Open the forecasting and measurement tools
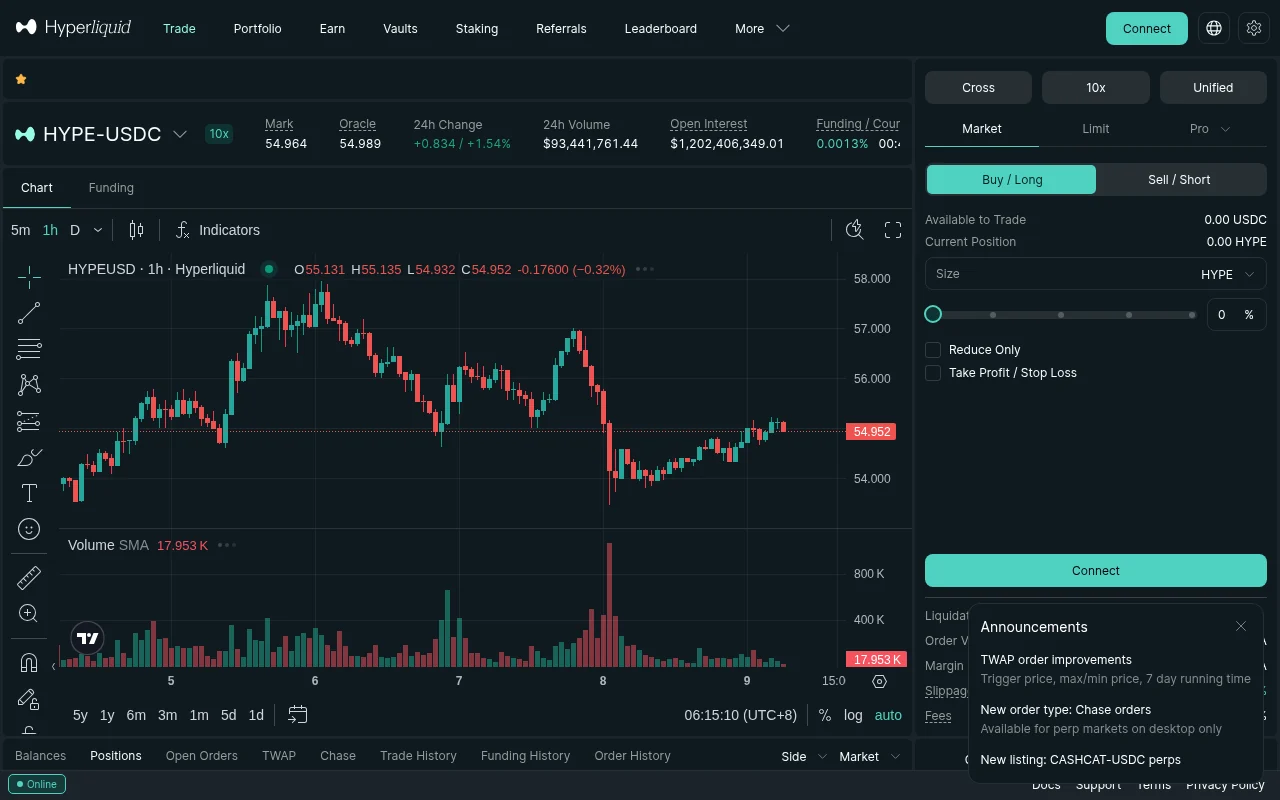 tap(29, 421)
